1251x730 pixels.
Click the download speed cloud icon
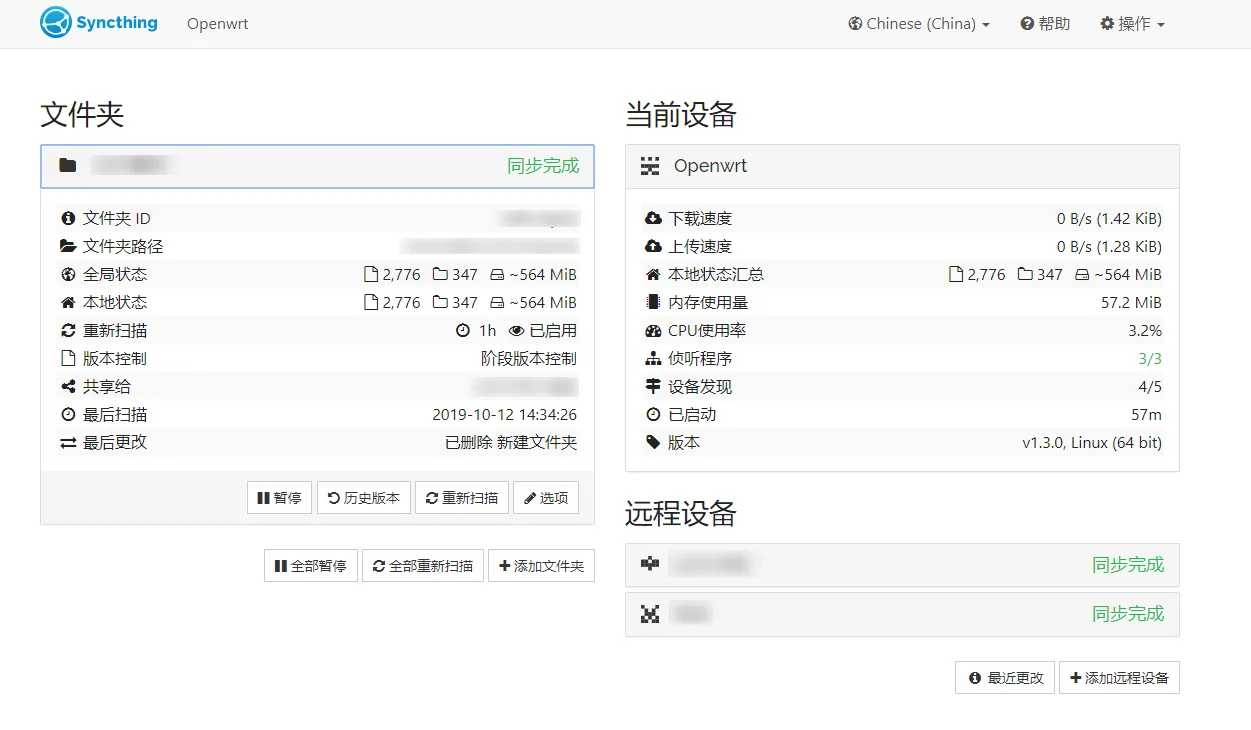[x=653, y=219]
